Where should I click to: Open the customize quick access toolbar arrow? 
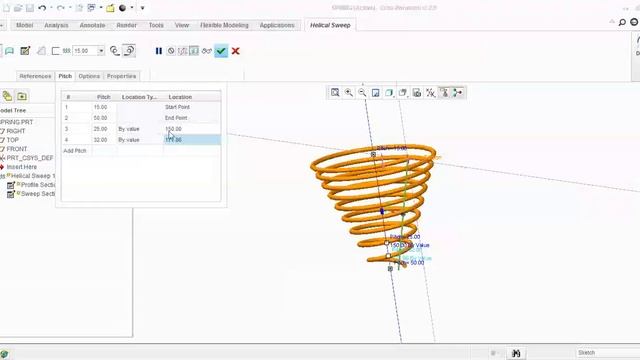click(x=142, y=8)
